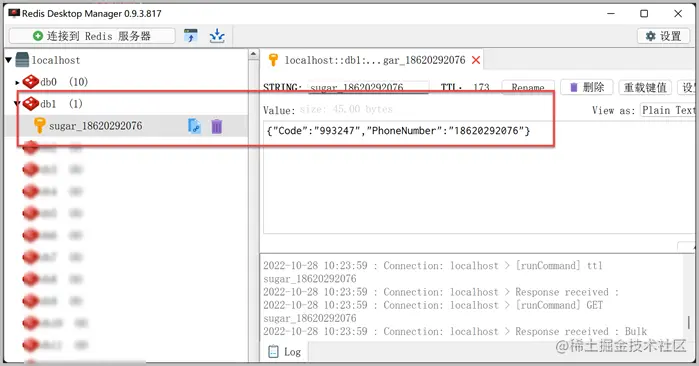
Task: Collapse the localhost server node
Action: pyautogui.click(x=8, y=60)
